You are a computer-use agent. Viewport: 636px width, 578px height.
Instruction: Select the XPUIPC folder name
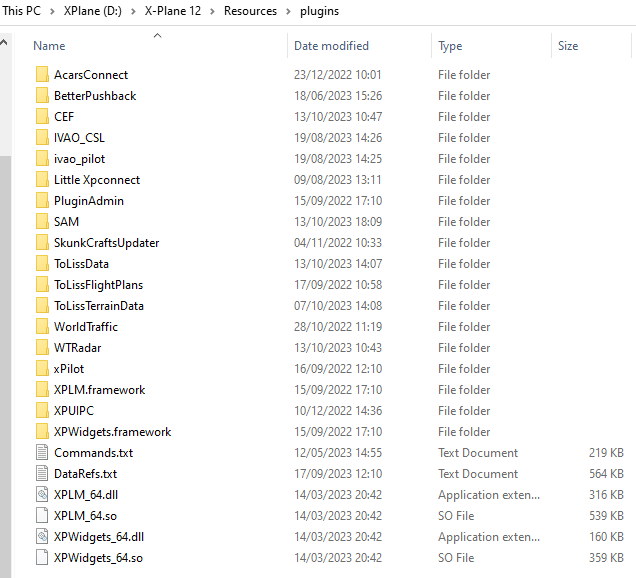pos(74,411)
